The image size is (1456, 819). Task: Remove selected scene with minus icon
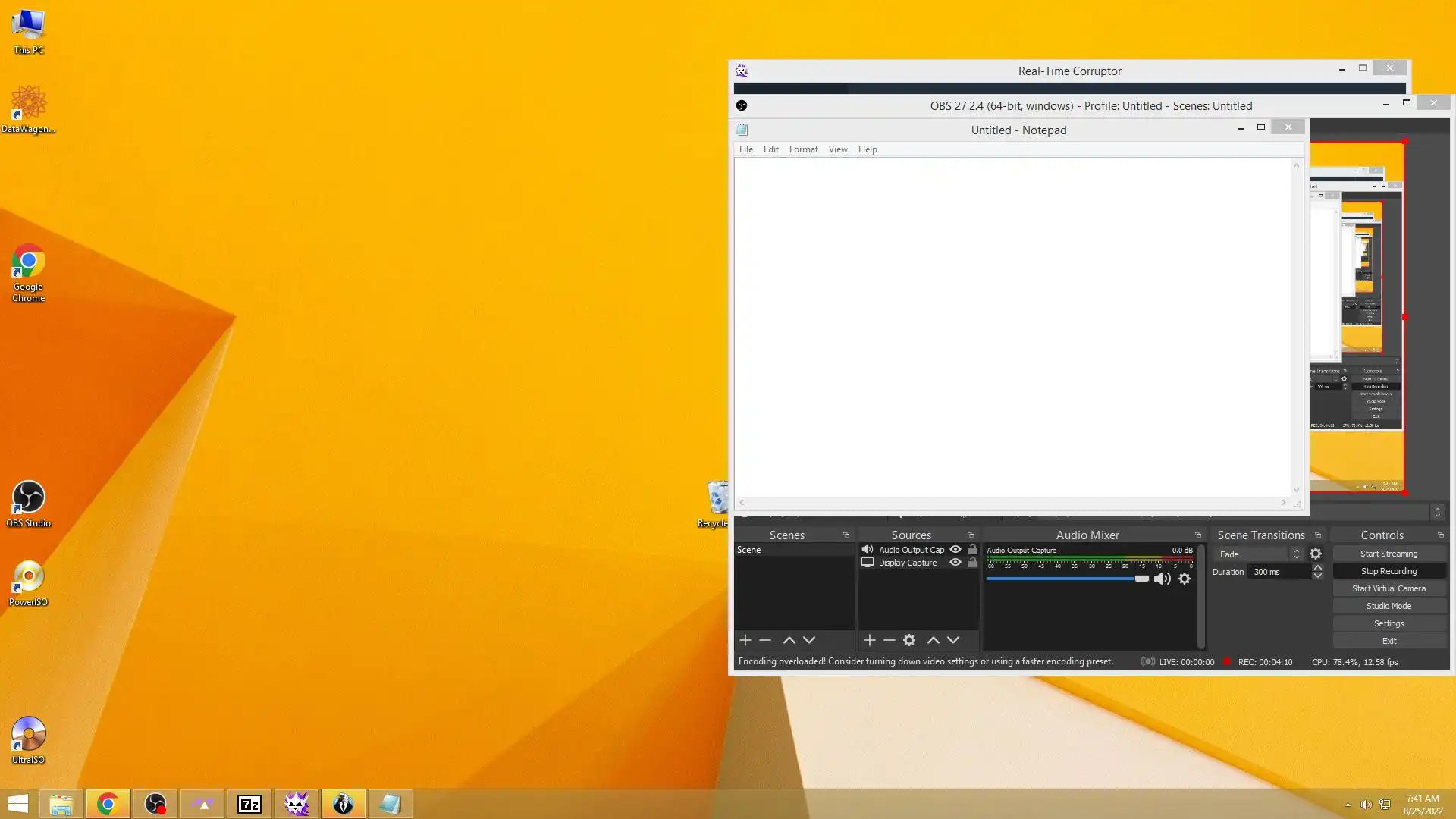click(x=765, y=640)
